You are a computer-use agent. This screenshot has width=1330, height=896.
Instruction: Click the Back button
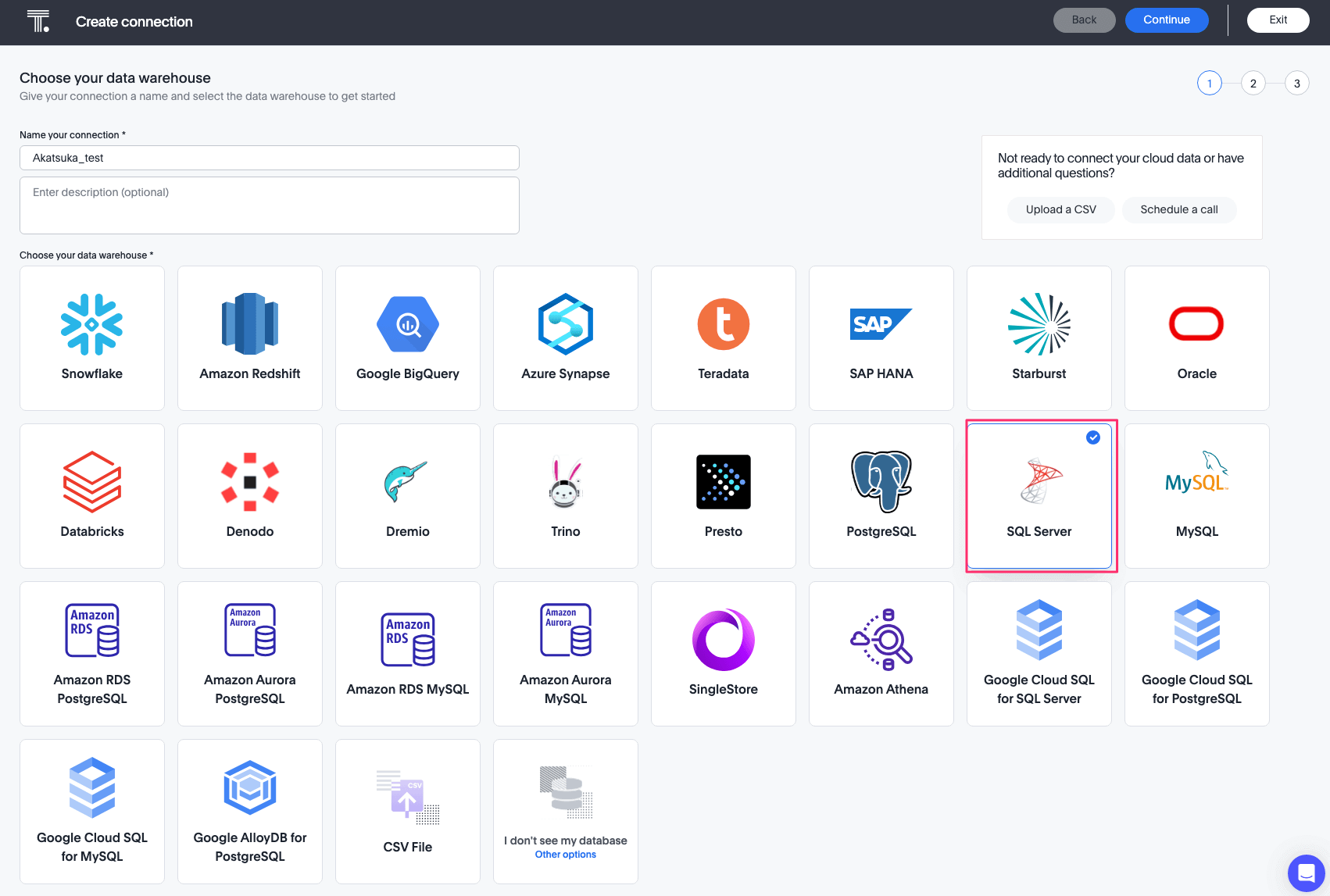[x=1084, y=20]
